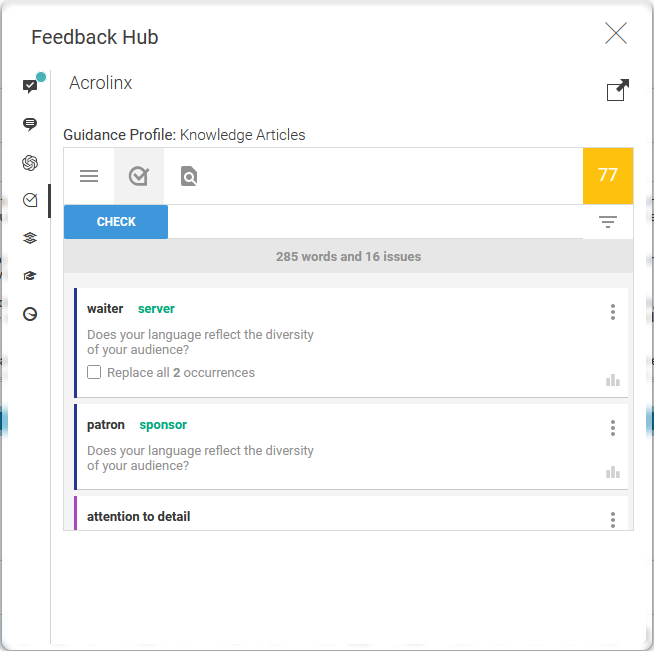The image size is (654, 651).
Task: Open the comments speech bubble panel
Action: (30, 125)
